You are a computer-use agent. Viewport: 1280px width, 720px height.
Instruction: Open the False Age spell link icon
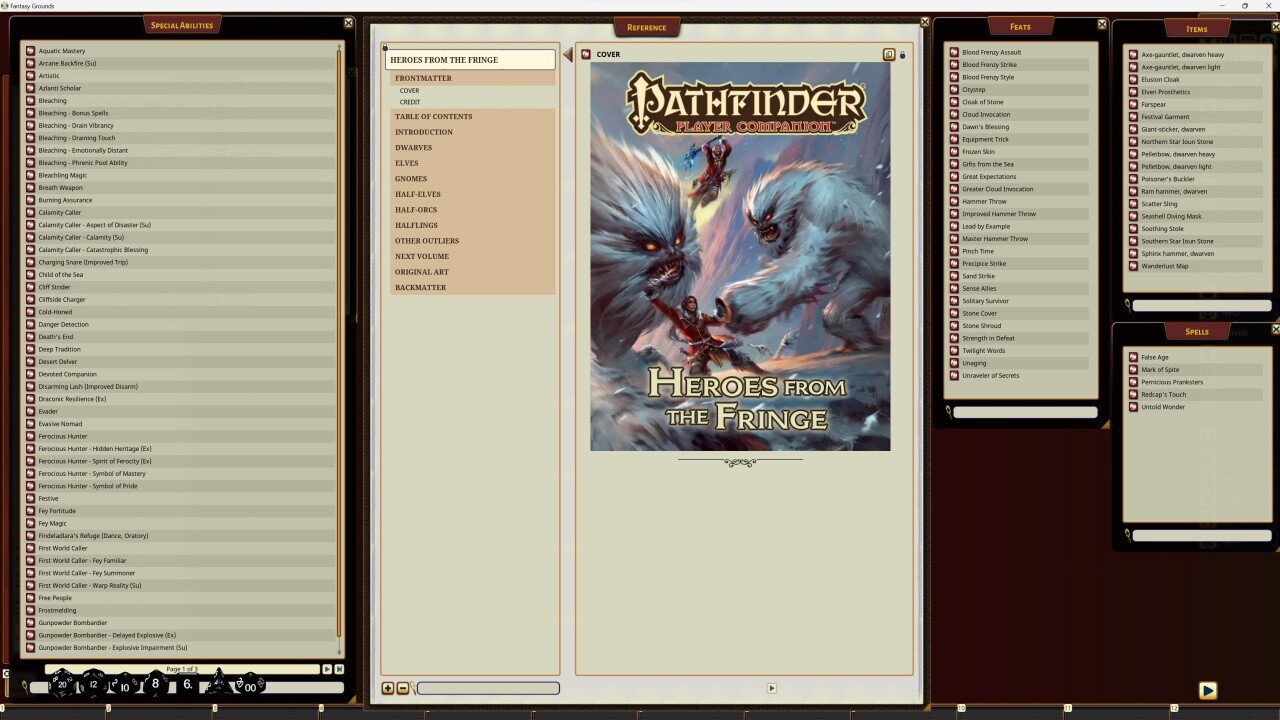coord(1133,357)
